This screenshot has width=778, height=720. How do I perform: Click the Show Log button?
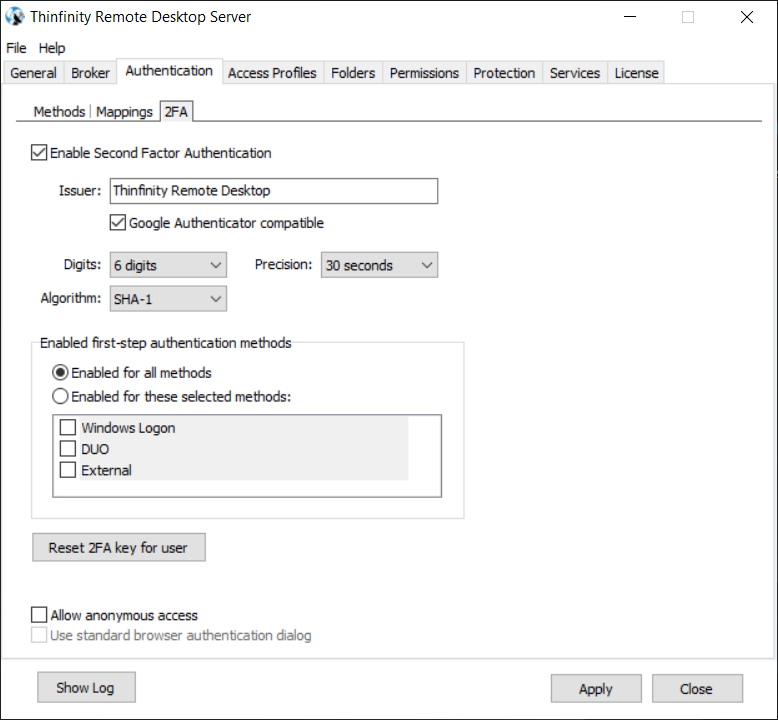coord(86,687)
